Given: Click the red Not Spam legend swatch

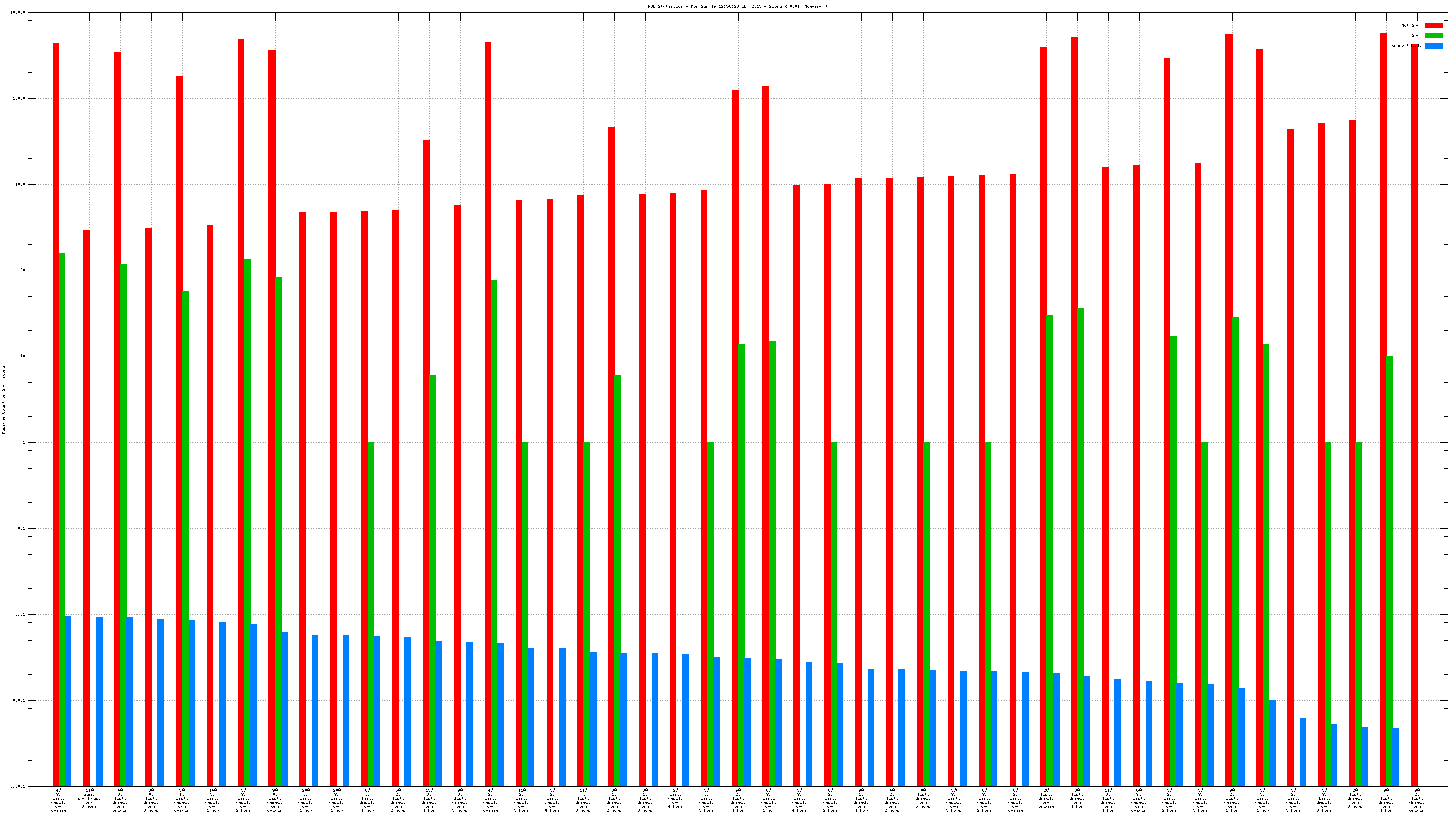Looking at the screenshot, I should tap(1433, 25).
